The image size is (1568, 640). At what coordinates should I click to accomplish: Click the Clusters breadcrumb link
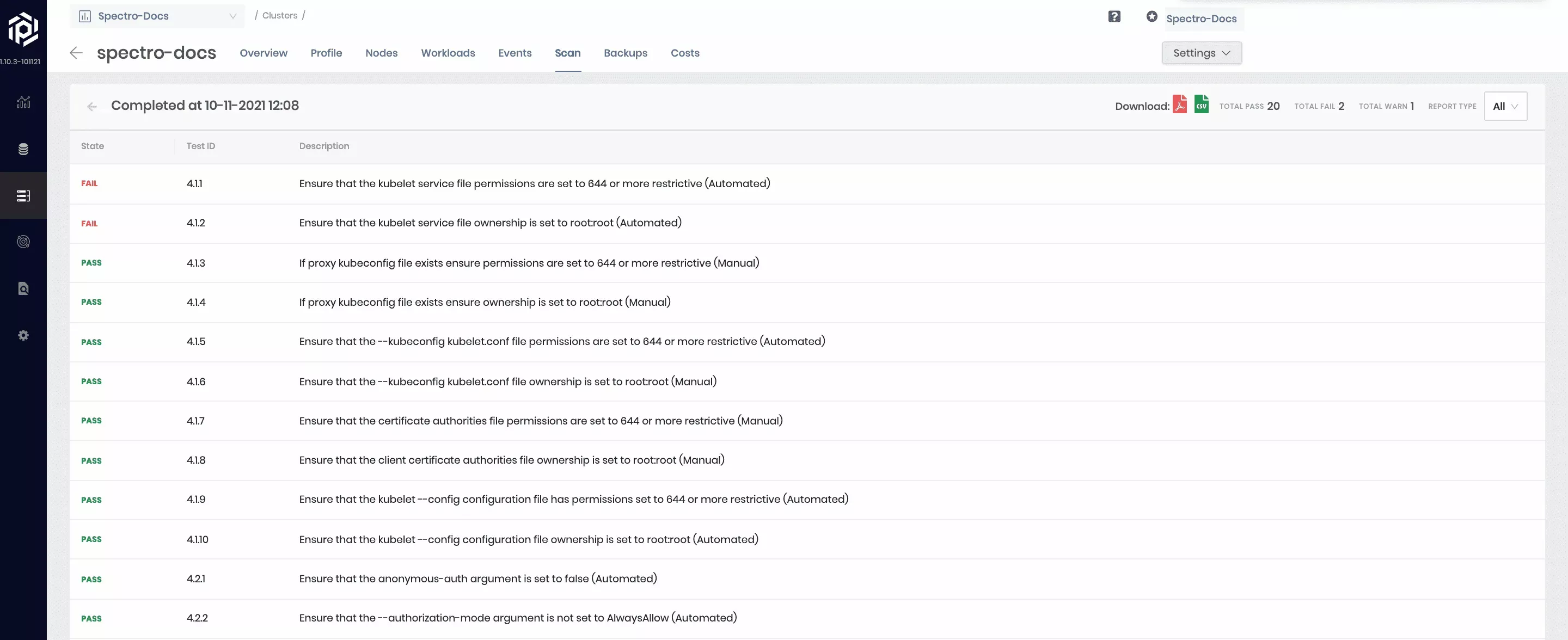279,15
